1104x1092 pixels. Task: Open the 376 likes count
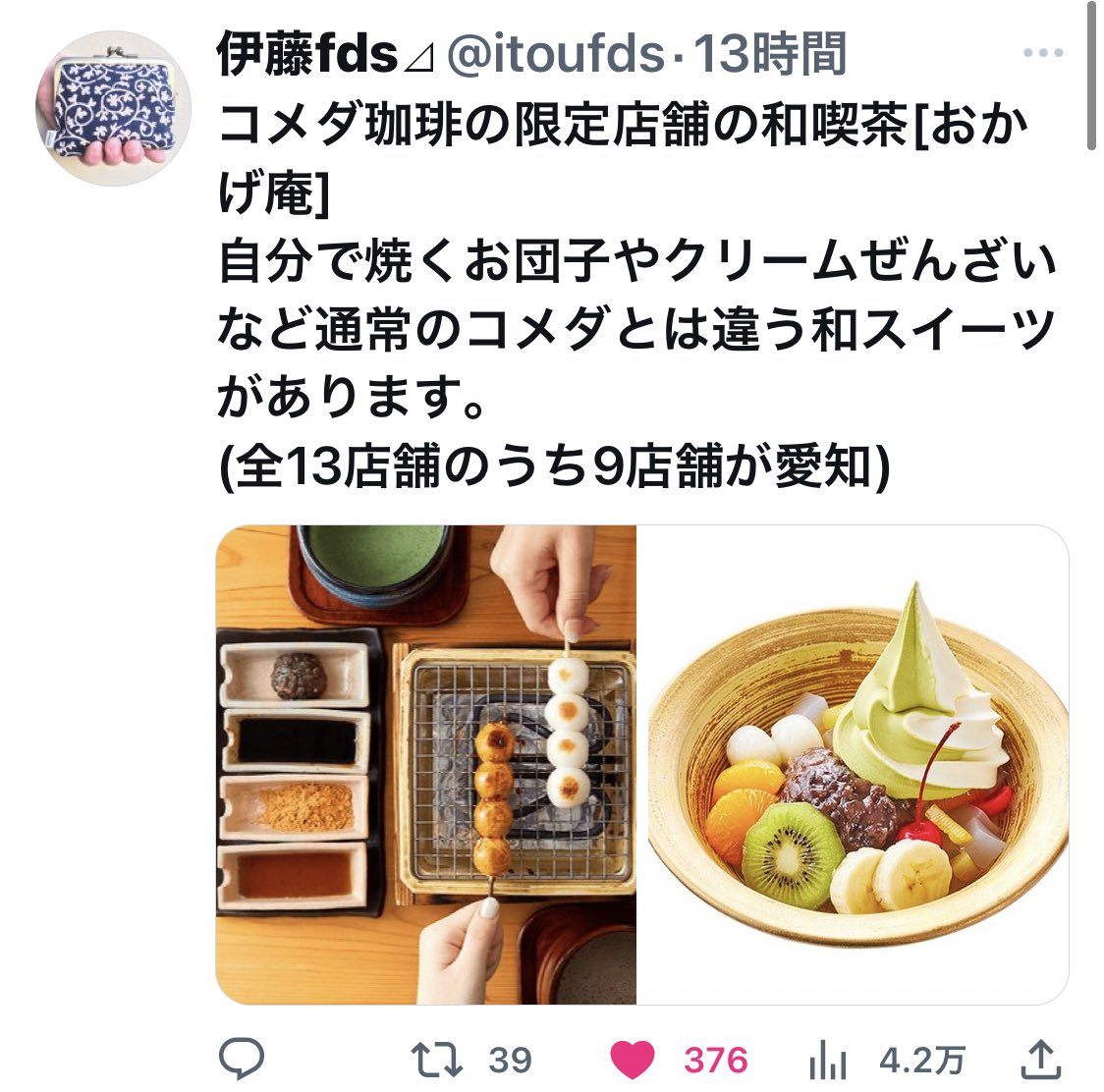tap(715, 1061)
